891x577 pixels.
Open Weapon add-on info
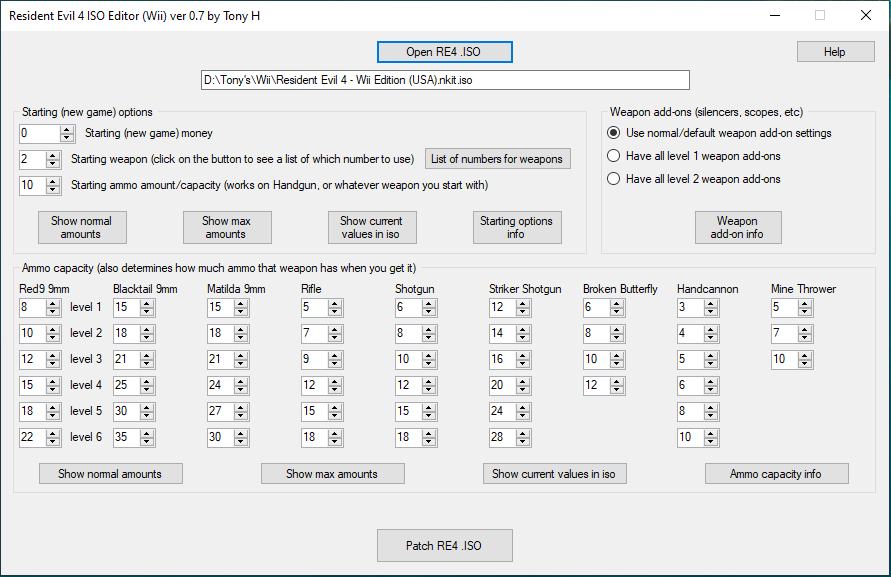[x=738, y=228]
